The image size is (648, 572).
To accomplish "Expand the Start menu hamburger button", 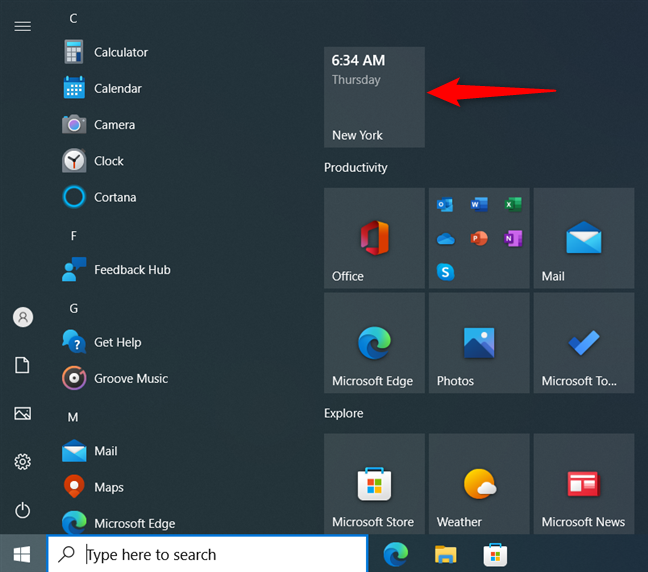I will click(23, 26).
